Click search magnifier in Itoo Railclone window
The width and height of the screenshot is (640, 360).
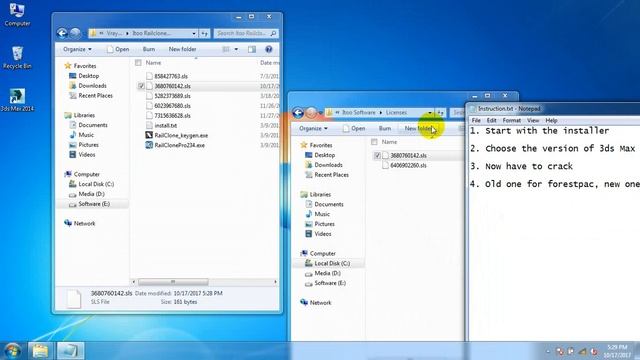coord(273,33)
